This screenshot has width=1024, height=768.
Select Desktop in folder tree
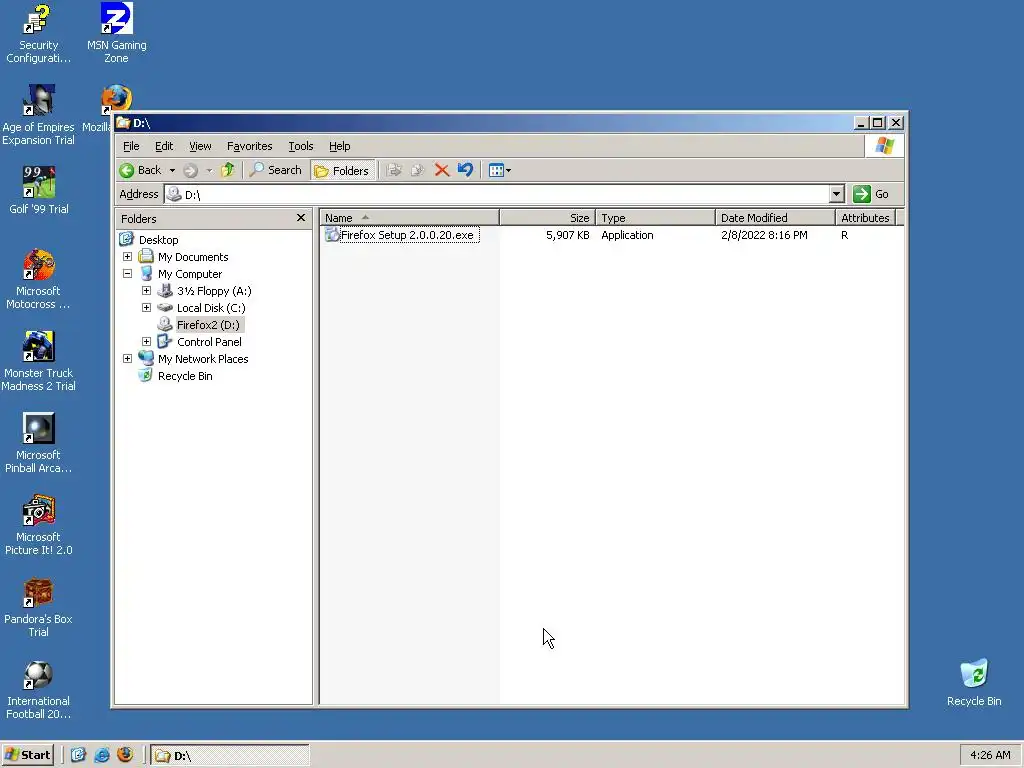[x=159, y=240]
